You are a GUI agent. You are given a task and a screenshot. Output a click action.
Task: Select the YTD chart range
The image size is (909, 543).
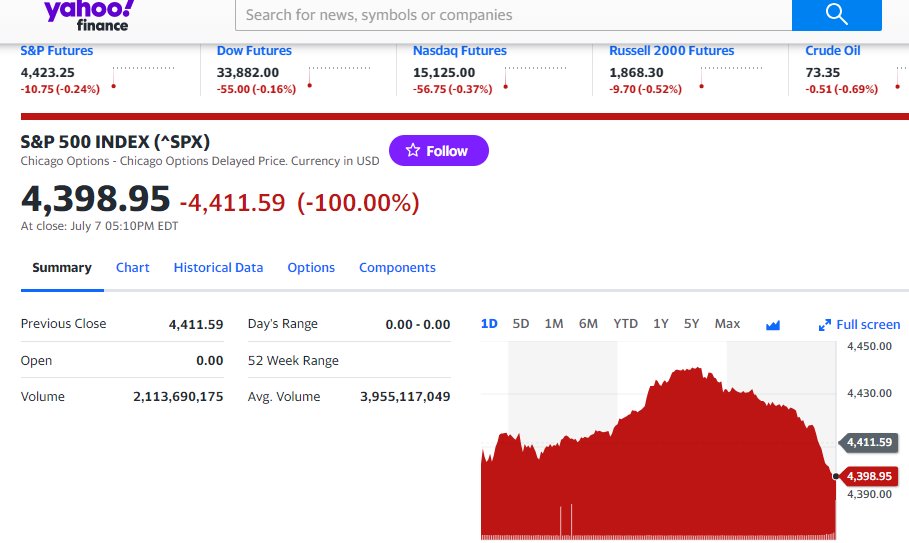pos(626,324)
